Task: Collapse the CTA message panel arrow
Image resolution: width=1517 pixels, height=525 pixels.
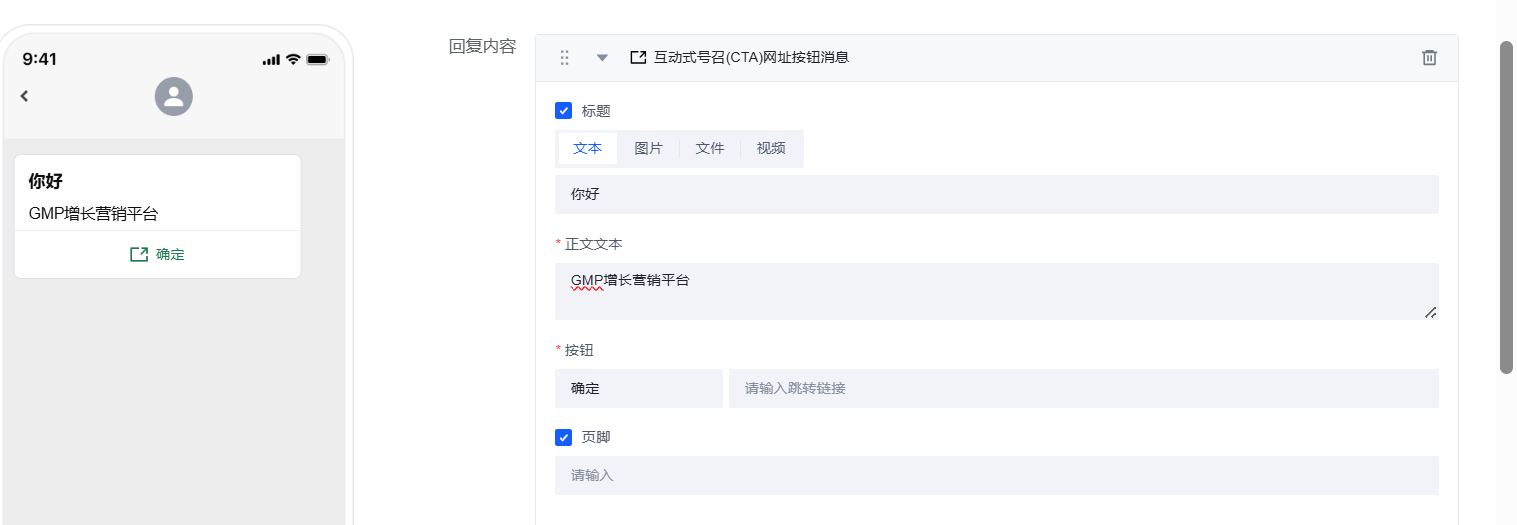Action: (602, 58)
